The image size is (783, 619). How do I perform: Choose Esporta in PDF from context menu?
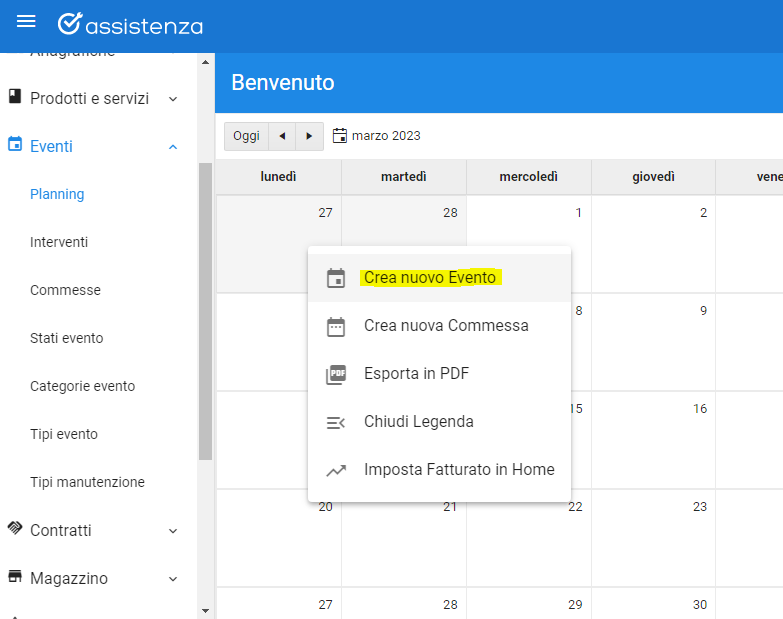[x=416, y=374]
